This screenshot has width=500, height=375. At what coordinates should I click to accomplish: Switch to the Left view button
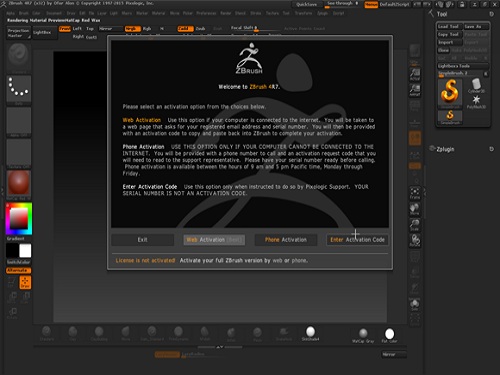[x=77, y=29]
